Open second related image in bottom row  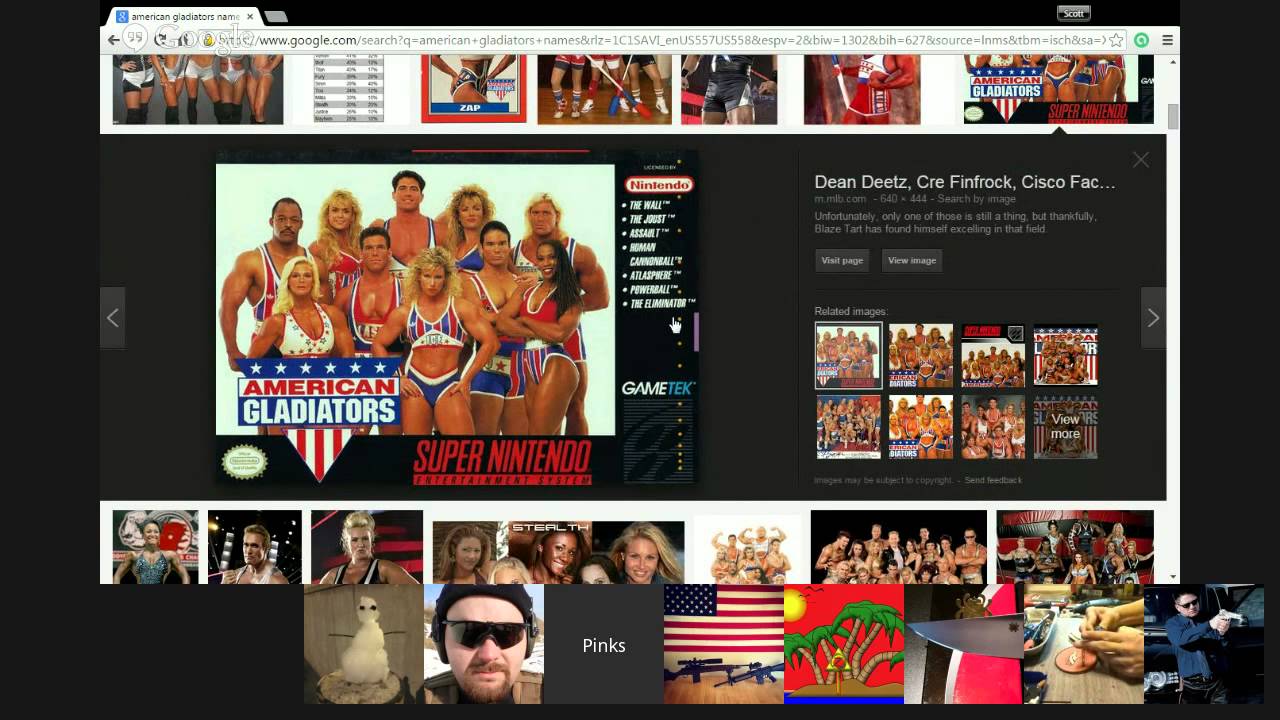921,427
